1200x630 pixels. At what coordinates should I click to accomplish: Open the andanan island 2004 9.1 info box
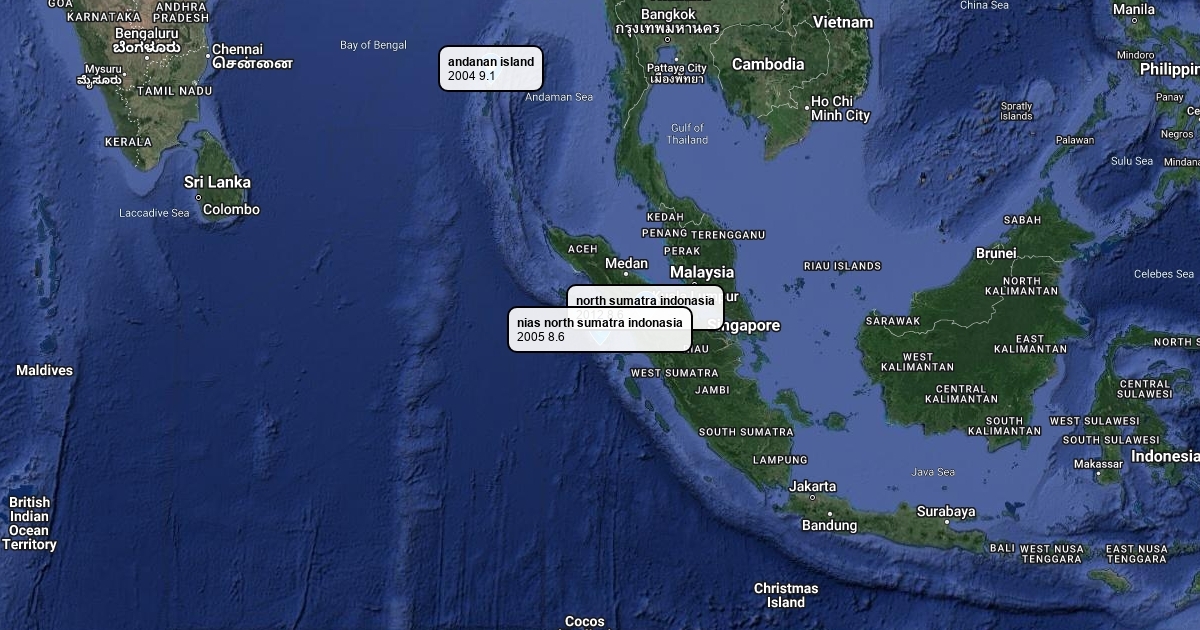490,68
